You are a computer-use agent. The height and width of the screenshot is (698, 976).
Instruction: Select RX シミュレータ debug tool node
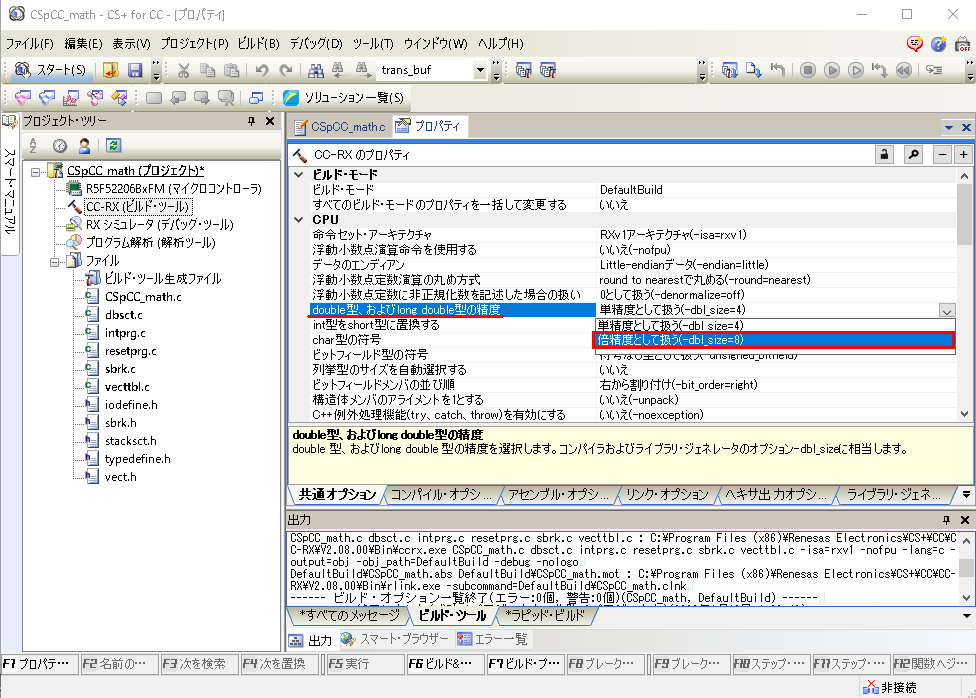(159, 225)
